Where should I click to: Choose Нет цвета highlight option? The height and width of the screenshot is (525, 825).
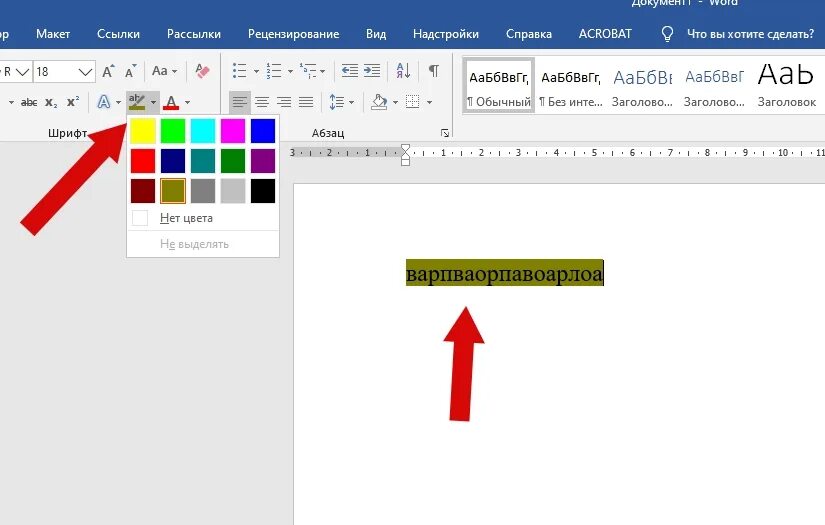pyautogui.click(x=203, y=218)
